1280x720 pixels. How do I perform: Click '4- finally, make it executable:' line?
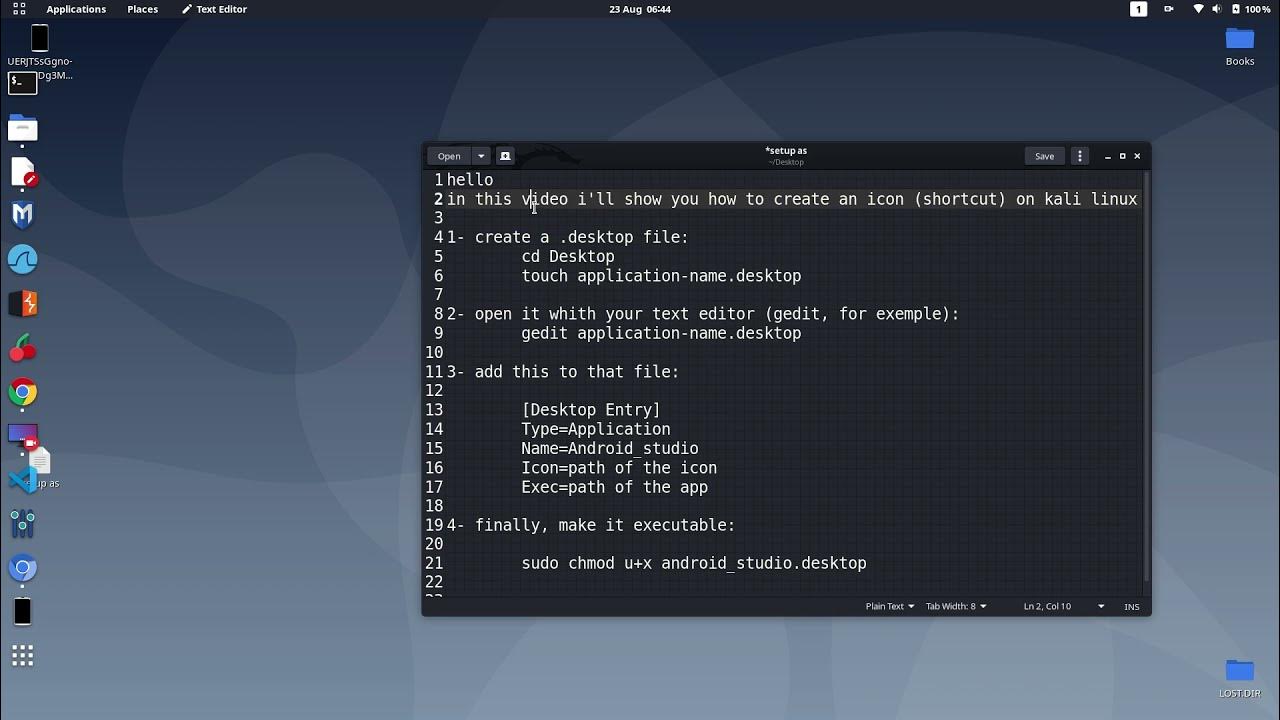pyautogui.click(x=591, y=526)
